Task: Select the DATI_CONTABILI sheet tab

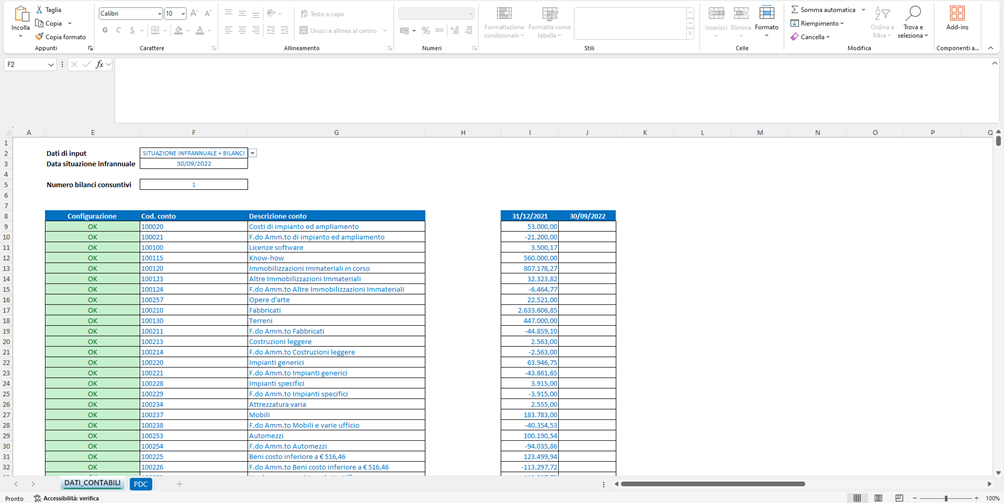Action: pyautogui.click(x=92, y=484)
